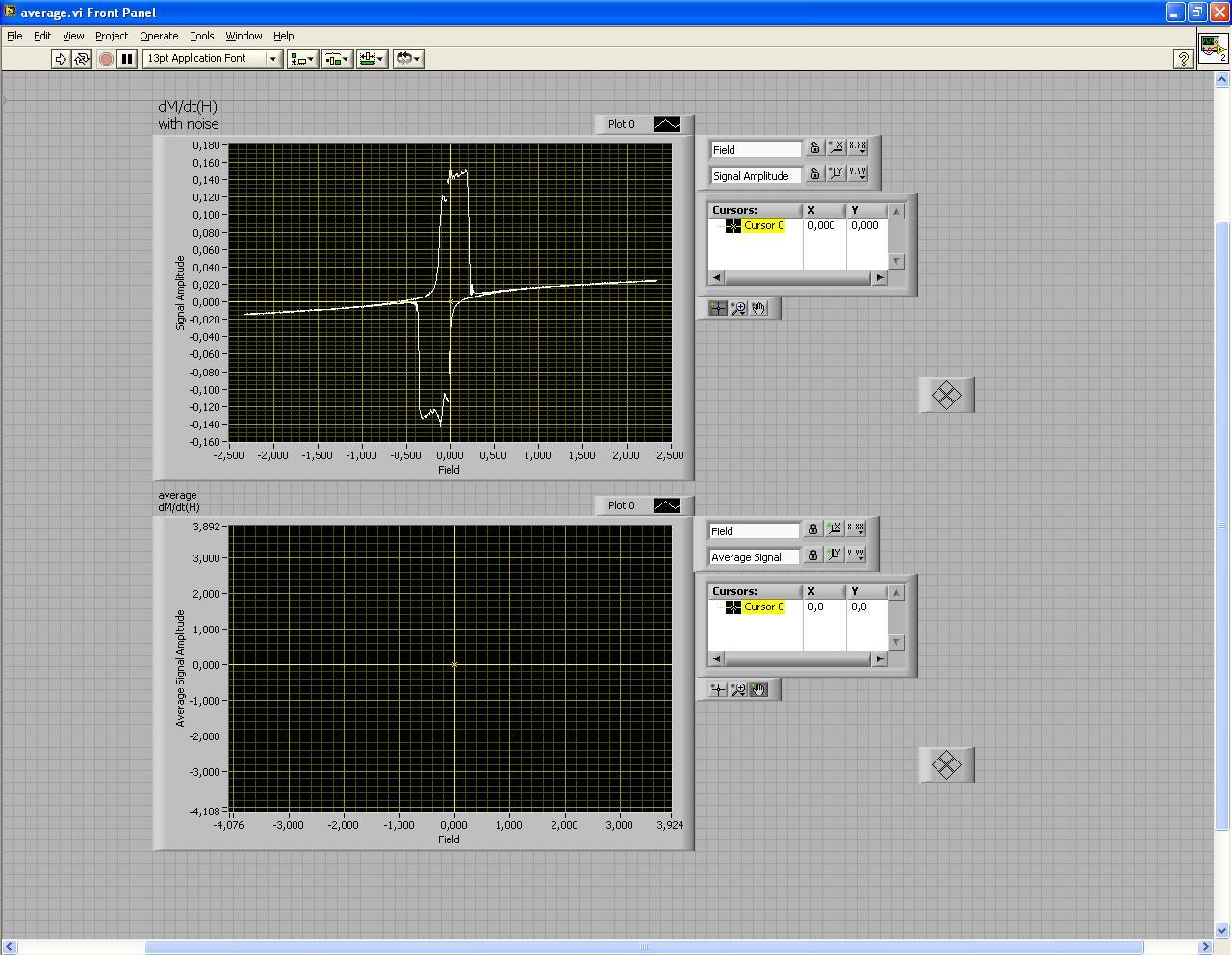Open the Edit menu

42,36
